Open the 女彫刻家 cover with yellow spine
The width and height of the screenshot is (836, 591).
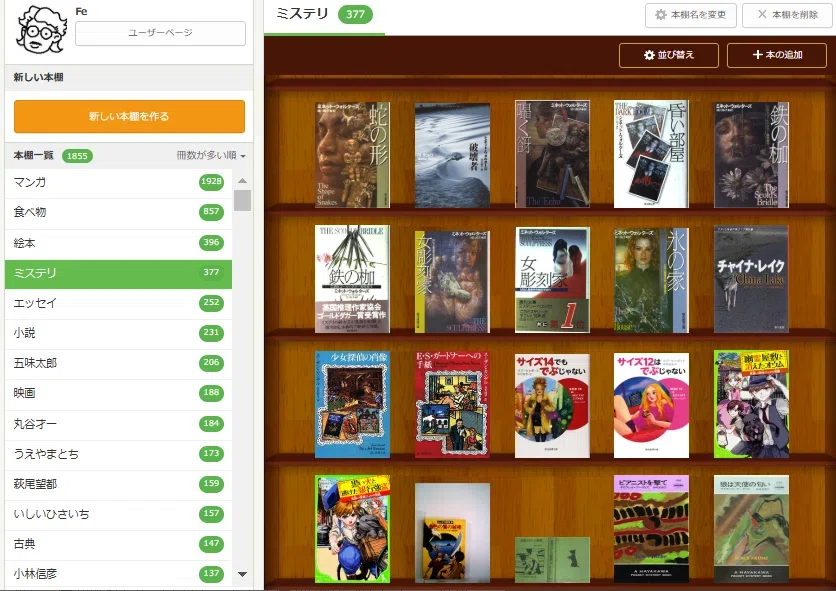(452, 282)
